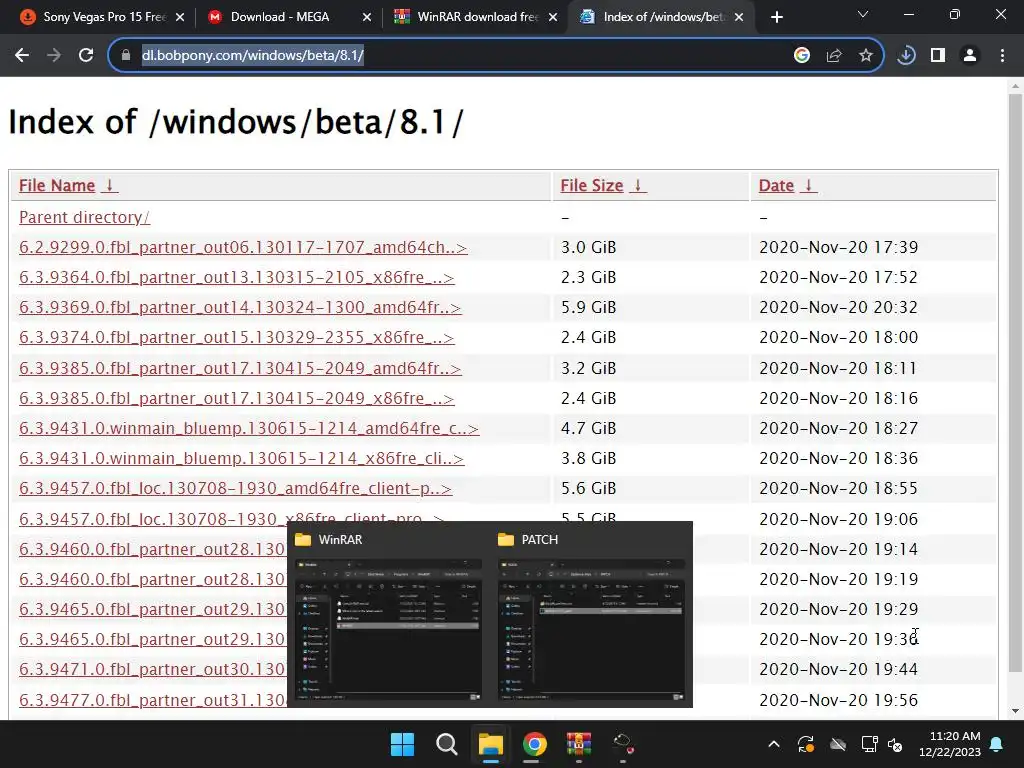Click the scrollbar down arrow

1015,711
